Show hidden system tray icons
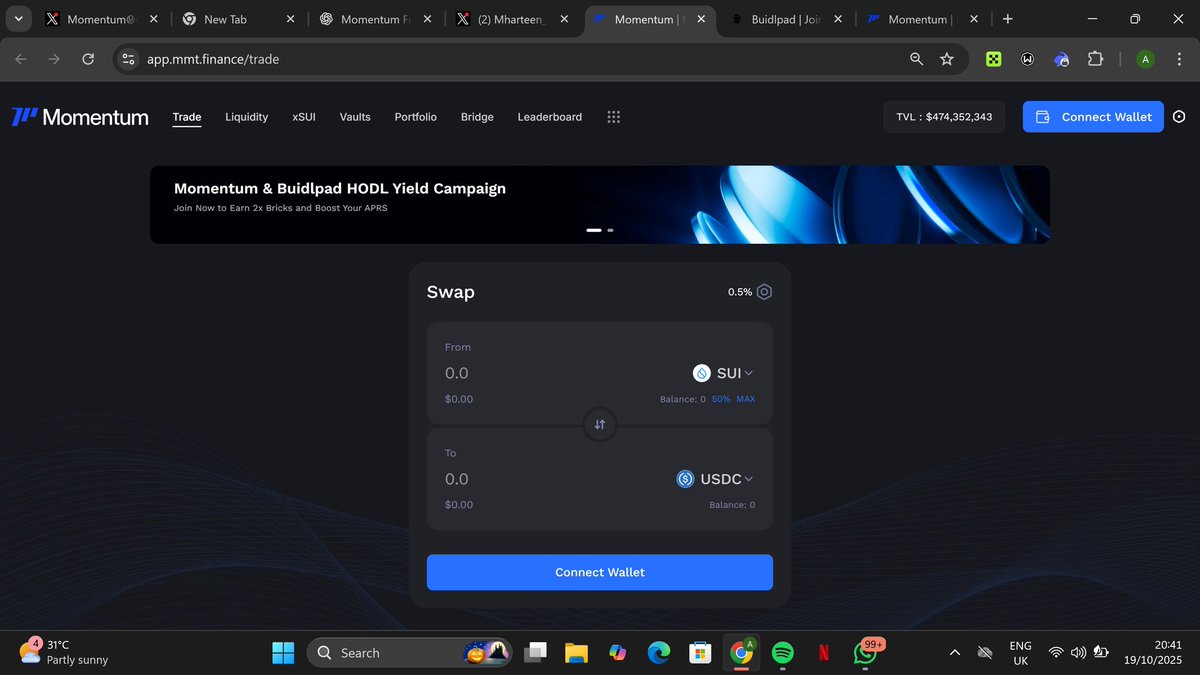This screenshot has width=1200, height=675. click(x=955, y=653)
